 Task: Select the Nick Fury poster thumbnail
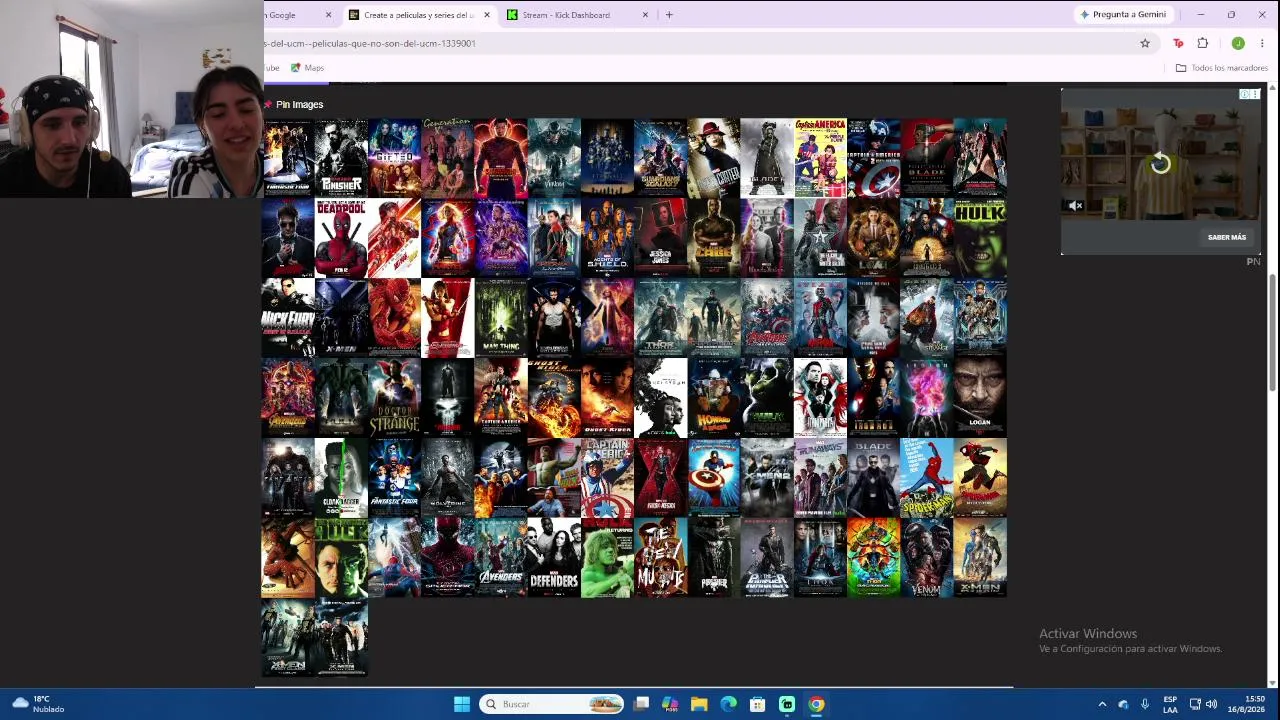click(x=288, y=318)
